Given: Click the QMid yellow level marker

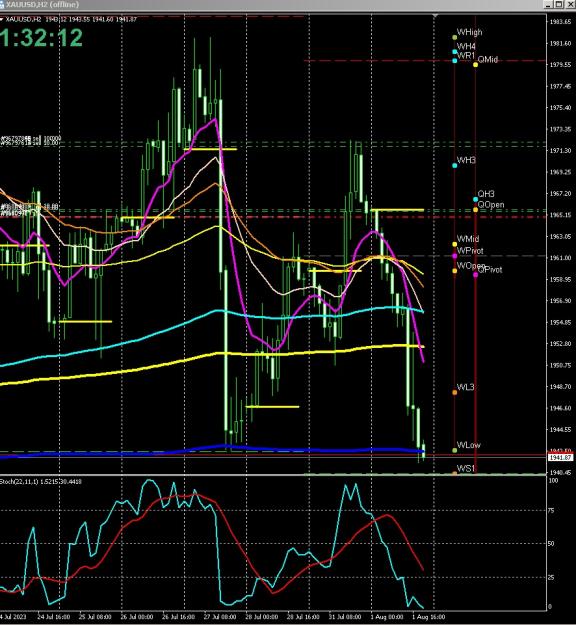Looking at the screenshot, I should click(x=476, y=65).
